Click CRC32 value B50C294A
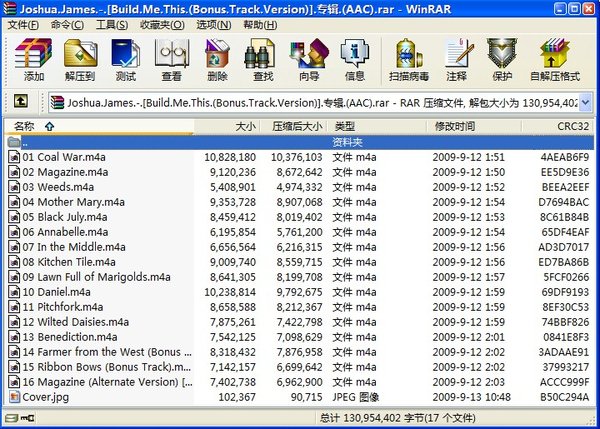 (564, 397)
